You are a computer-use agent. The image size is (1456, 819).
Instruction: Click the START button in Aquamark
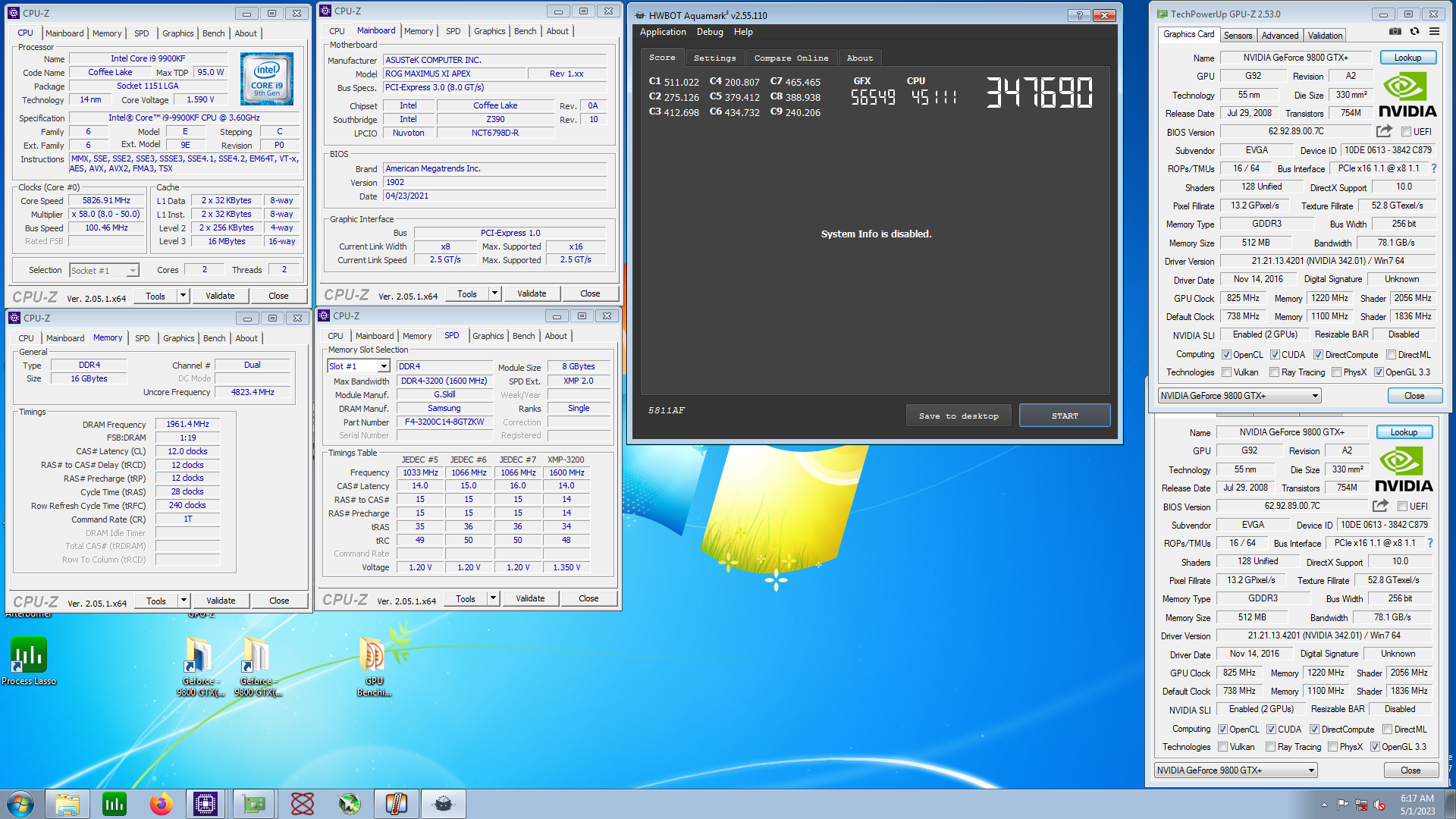click(1065, 416)
